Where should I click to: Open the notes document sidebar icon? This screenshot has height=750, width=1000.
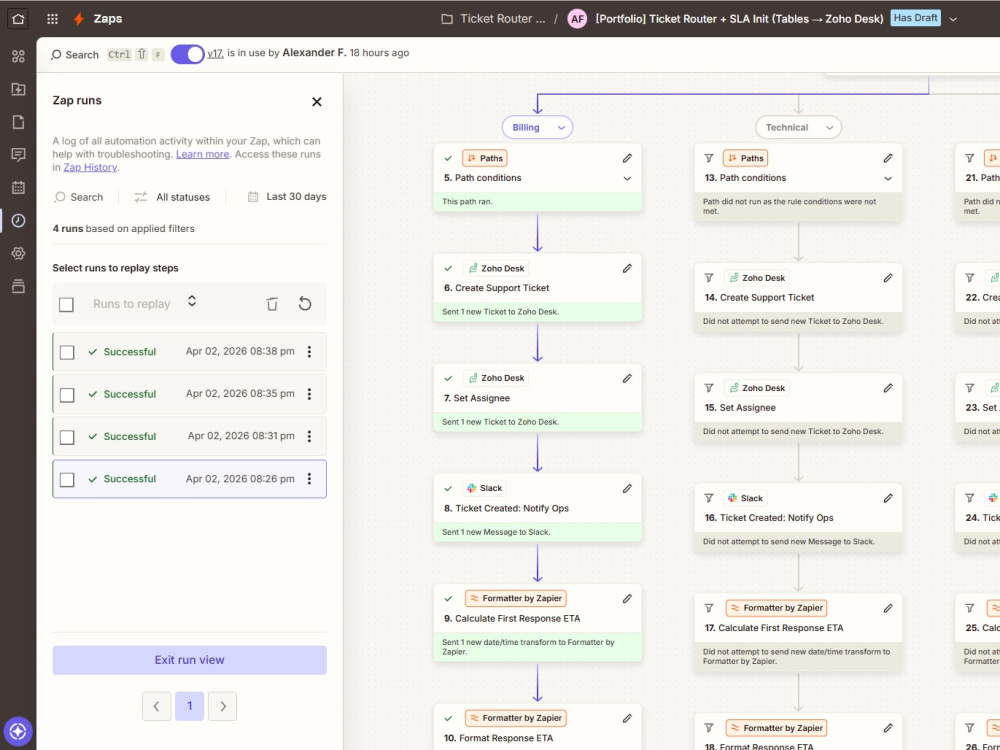click(x=18, y=122)
